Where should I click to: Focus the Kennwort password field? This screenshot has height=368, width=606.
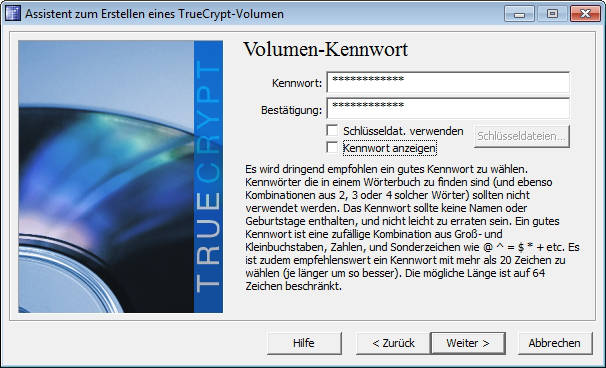(448, 82)
